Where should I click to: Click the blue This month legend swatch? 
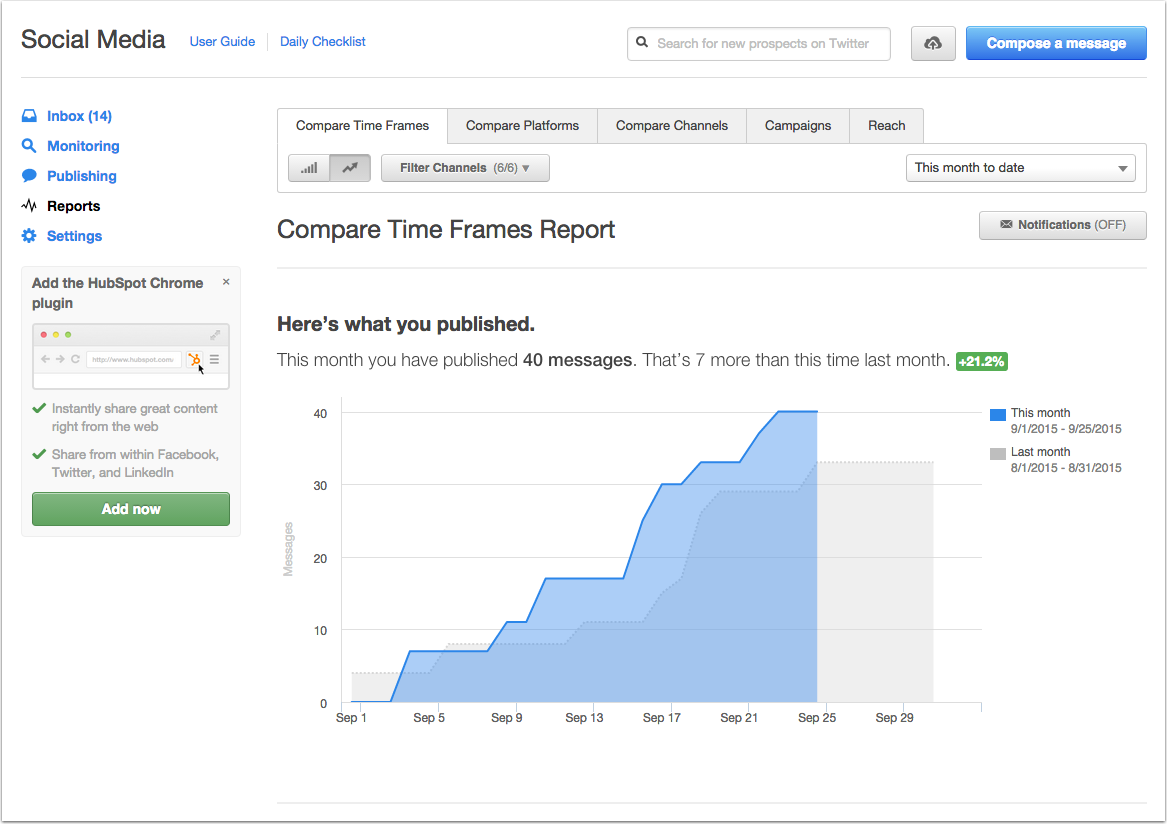[x=997, y=415]
